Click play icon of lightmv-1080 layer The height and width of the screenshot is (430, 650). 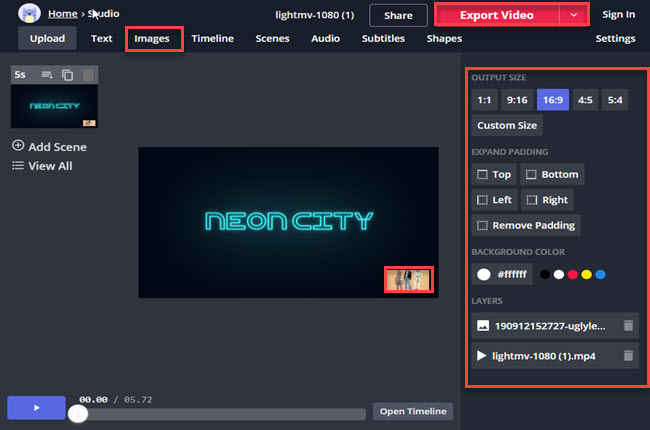(481, 356)
